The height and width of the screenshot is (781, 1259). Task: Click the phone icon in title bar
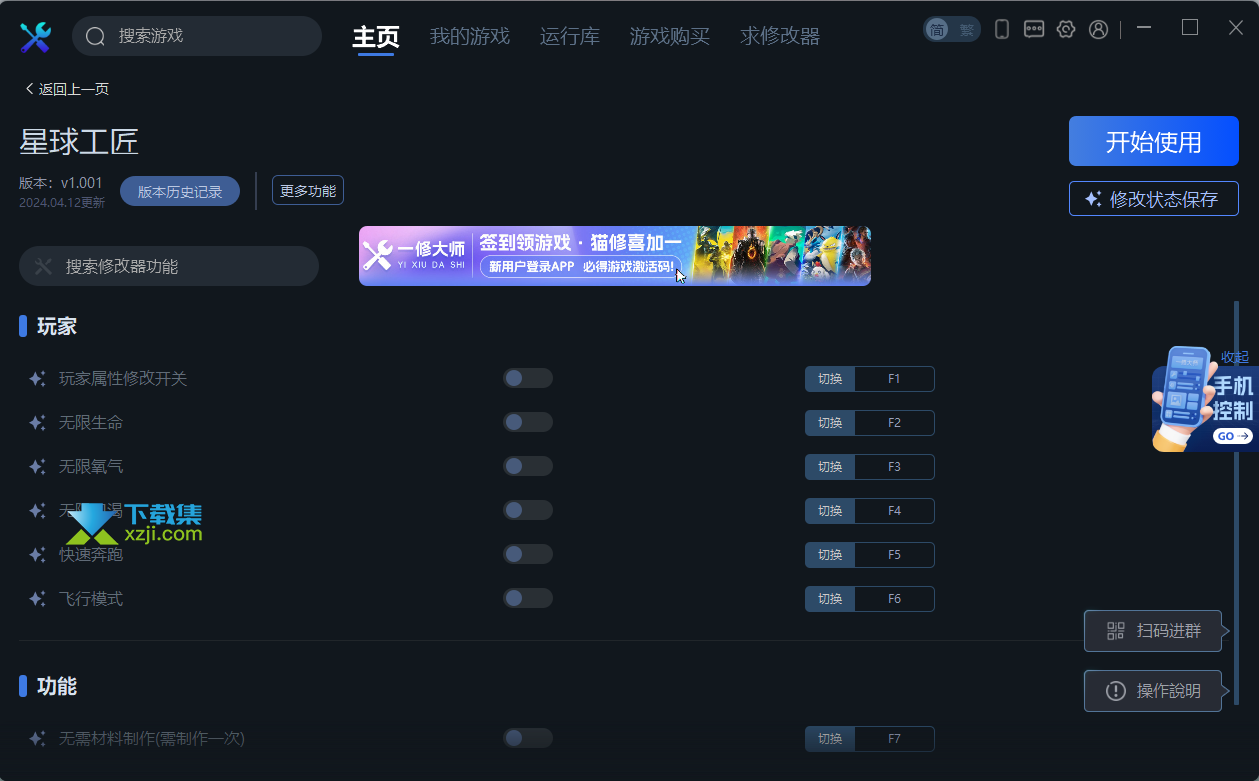[x=1002, y=29]
